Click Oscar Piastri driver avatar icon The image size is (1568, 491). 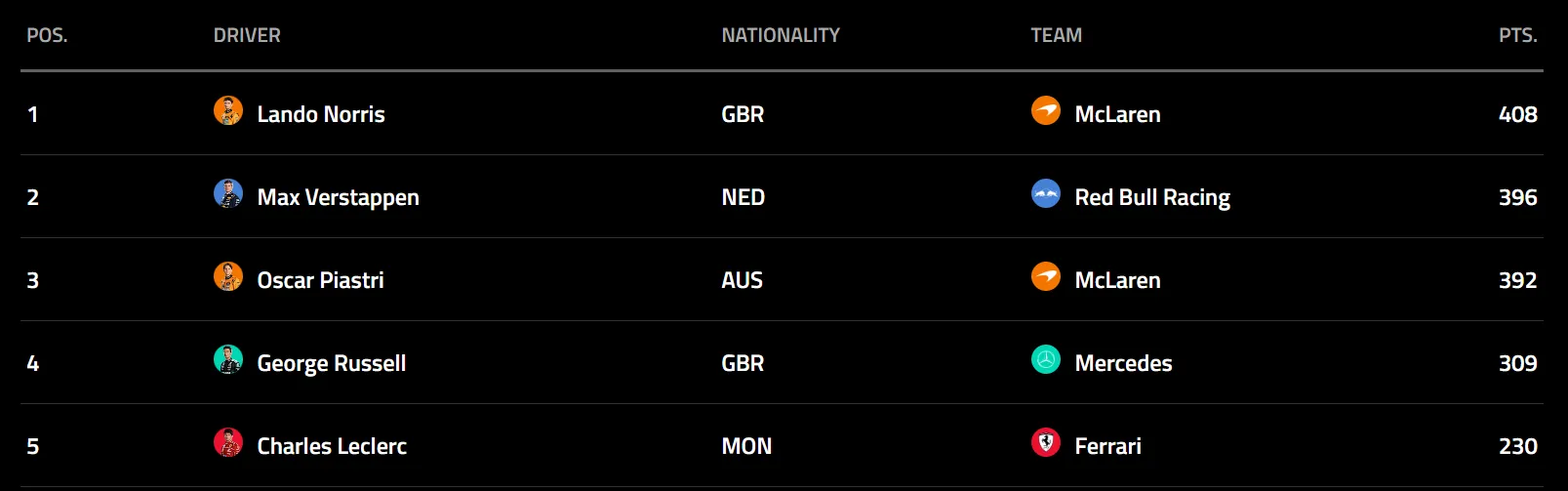pos(228,277)
